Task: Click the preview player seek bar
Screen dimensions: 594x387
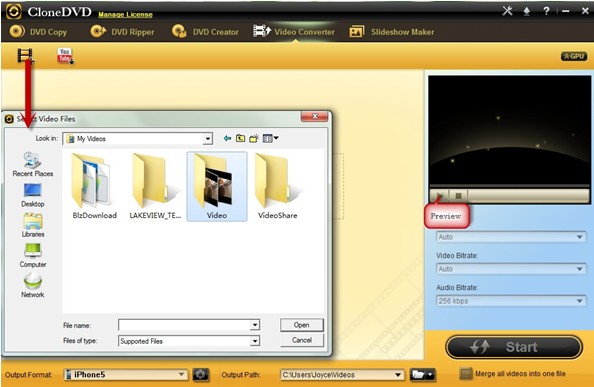Action: point(528,196)
